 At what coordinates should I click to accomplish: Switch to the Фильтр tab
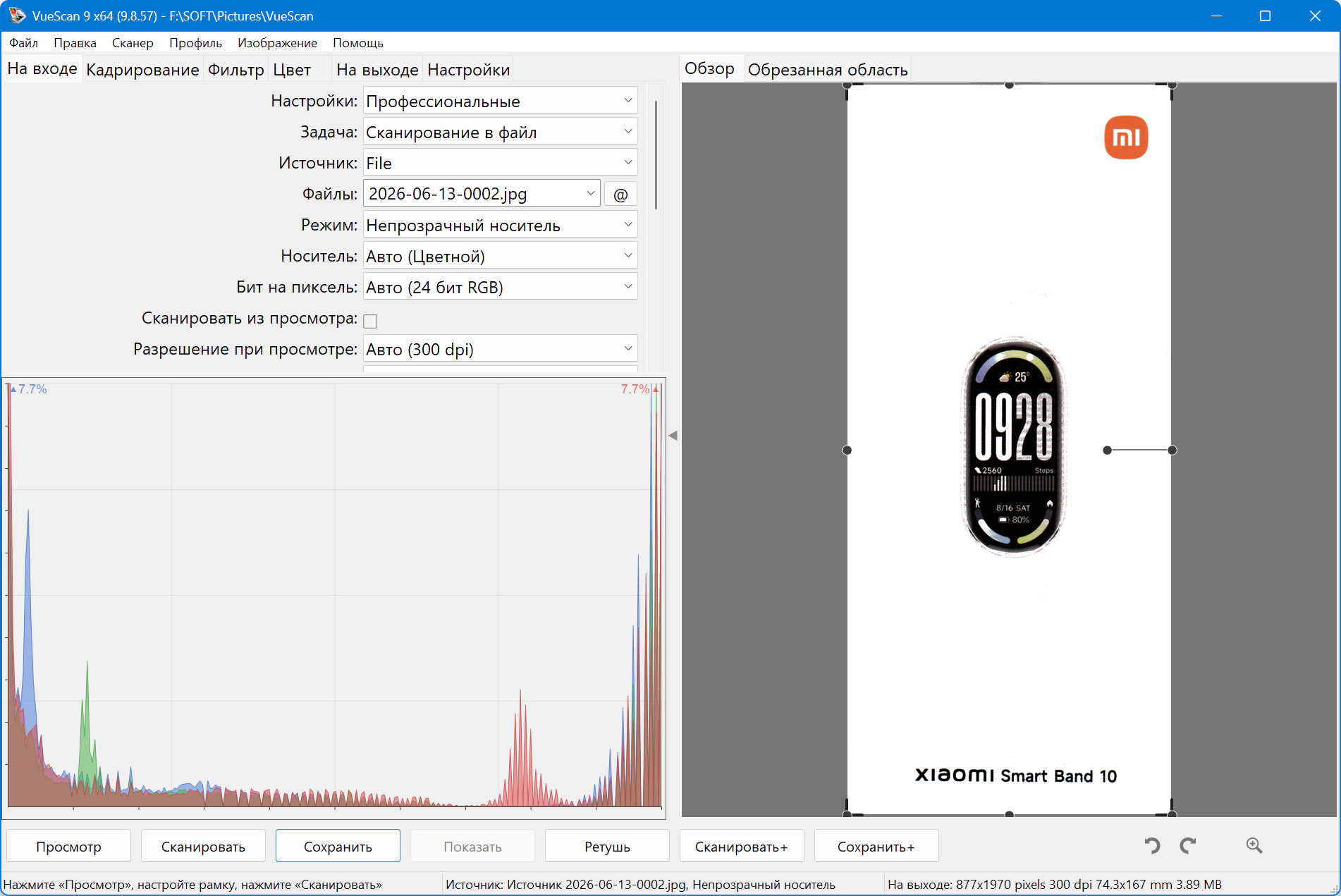235,70
